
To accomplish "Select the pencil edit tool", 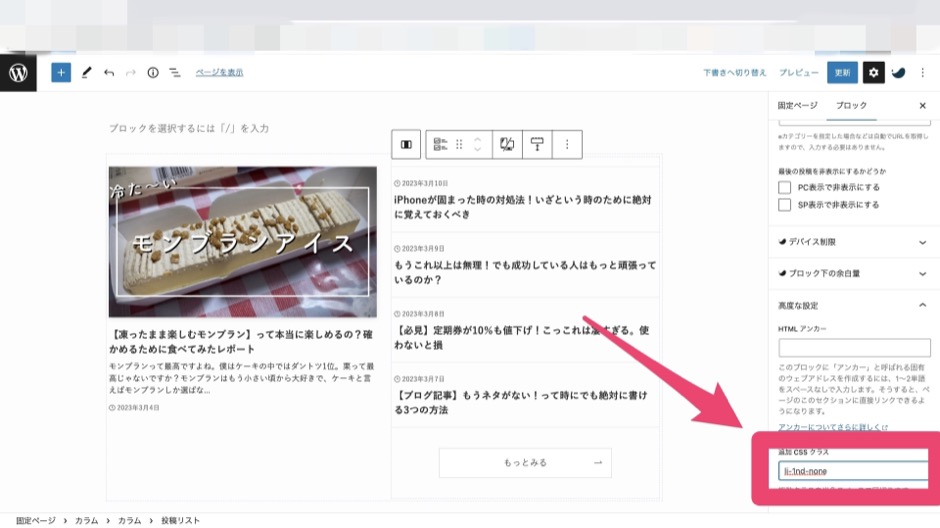I will pos(86,73).
